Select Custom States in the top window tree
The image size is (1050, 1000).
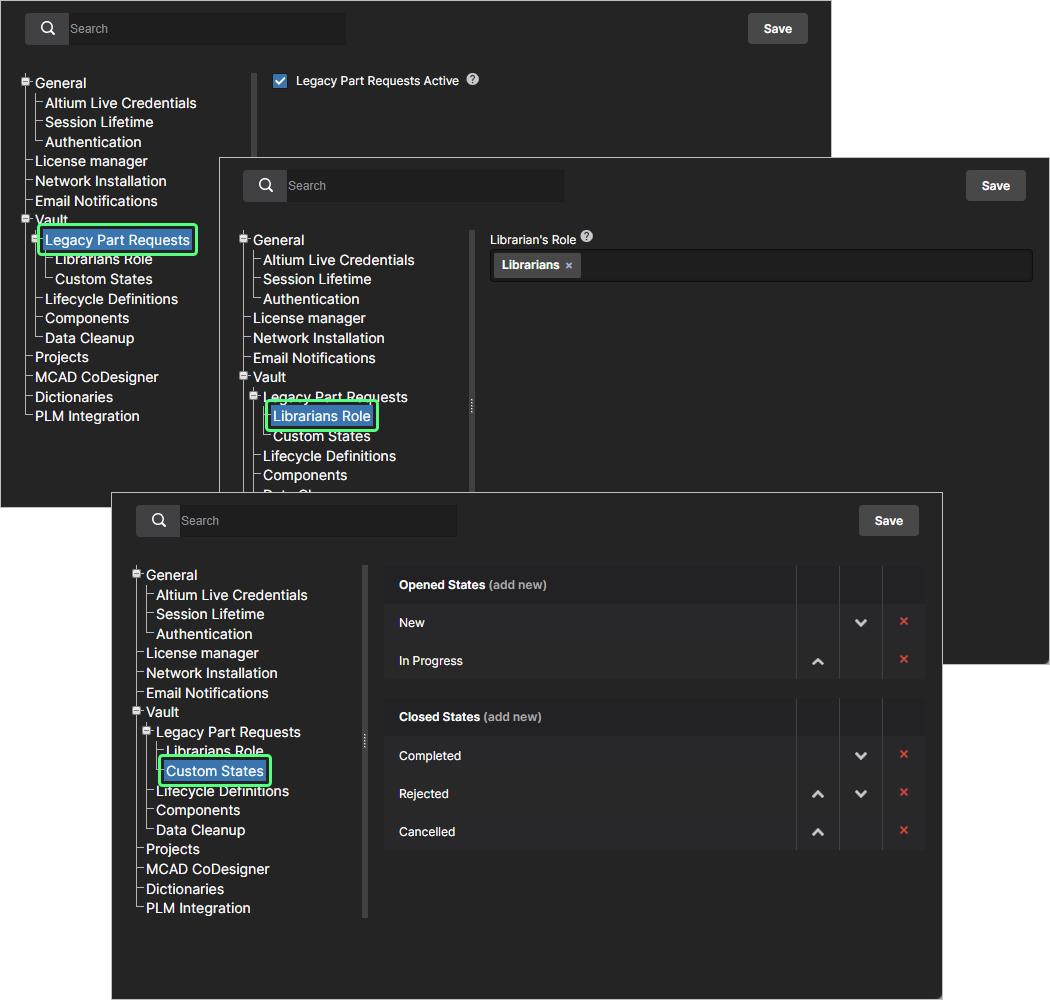104,279
